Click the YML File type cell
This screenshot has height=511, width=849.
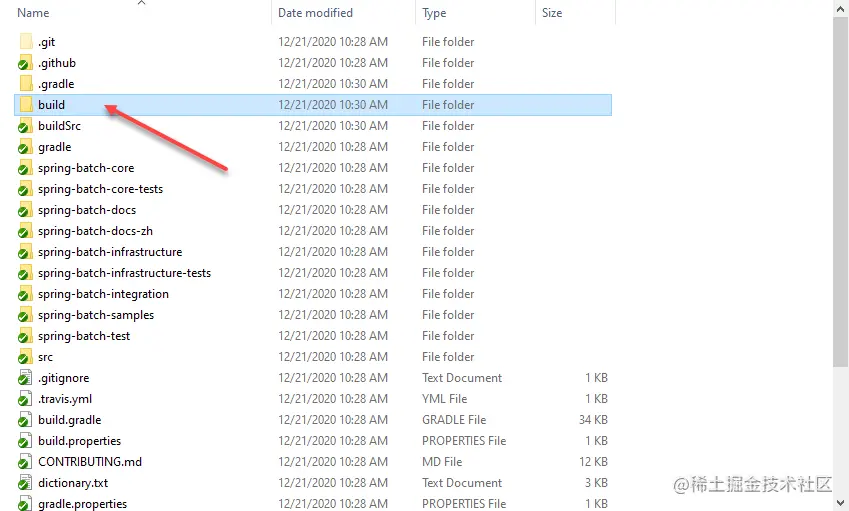pyautogui.click(x=444, y=399)
